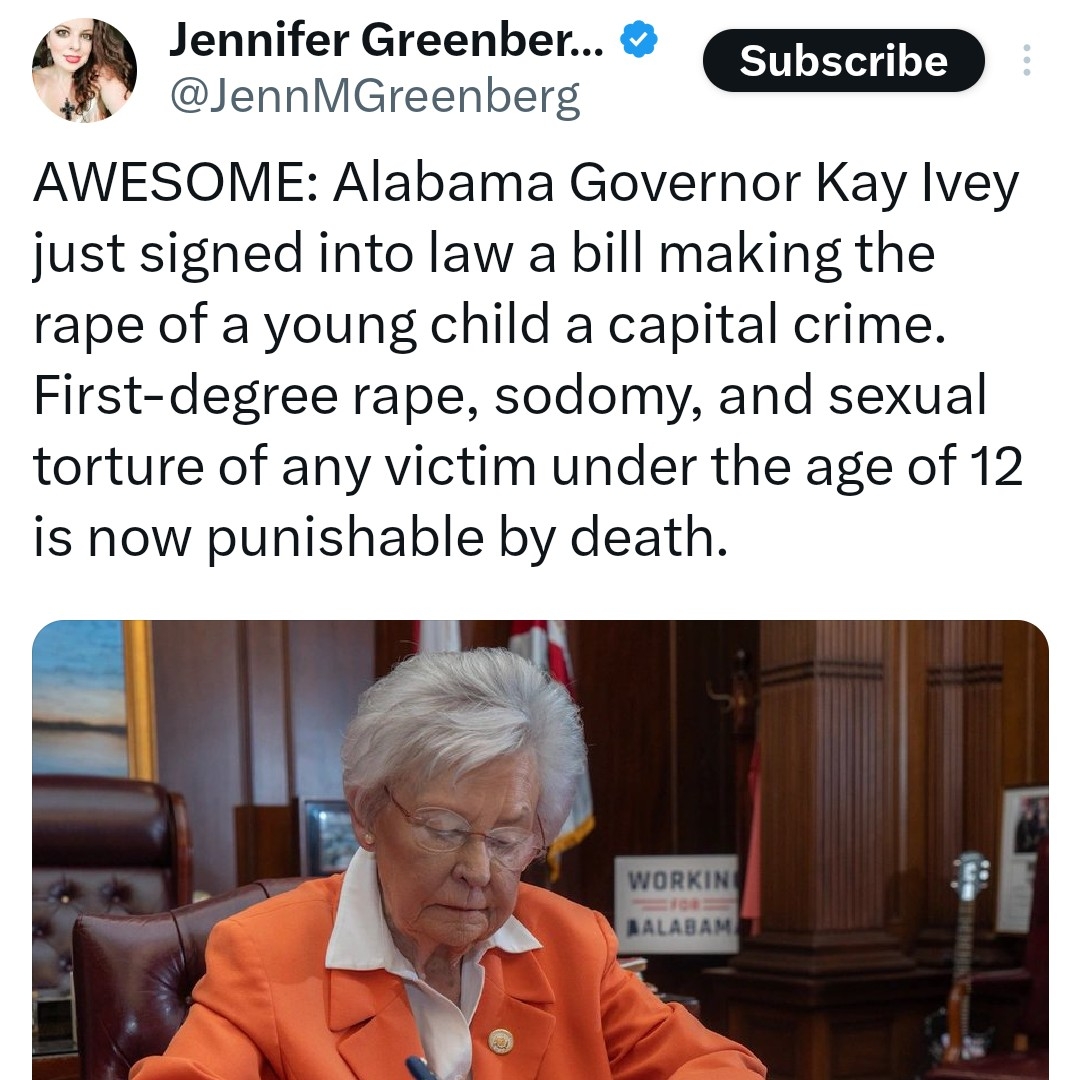This screenshot has height=1080, width=1080.
Task: Subscribe to this account
Action: (x=843, y=61)
